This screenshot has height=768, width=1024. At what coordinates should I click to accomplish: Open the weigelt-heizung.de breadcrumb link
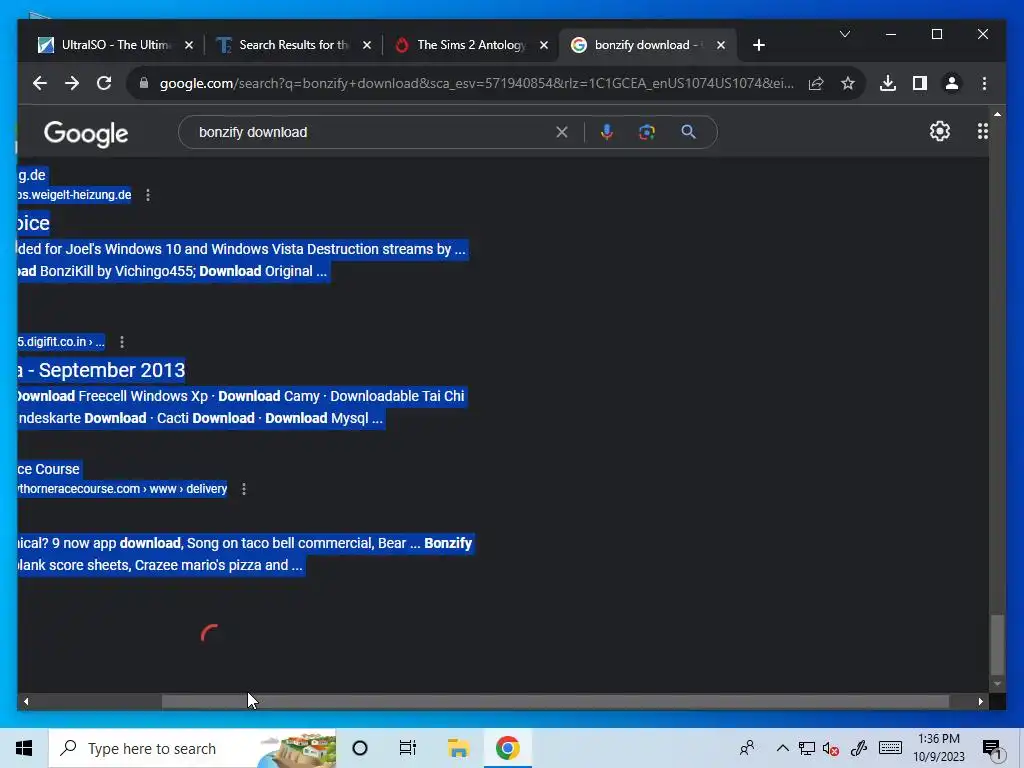coord(74,195)
